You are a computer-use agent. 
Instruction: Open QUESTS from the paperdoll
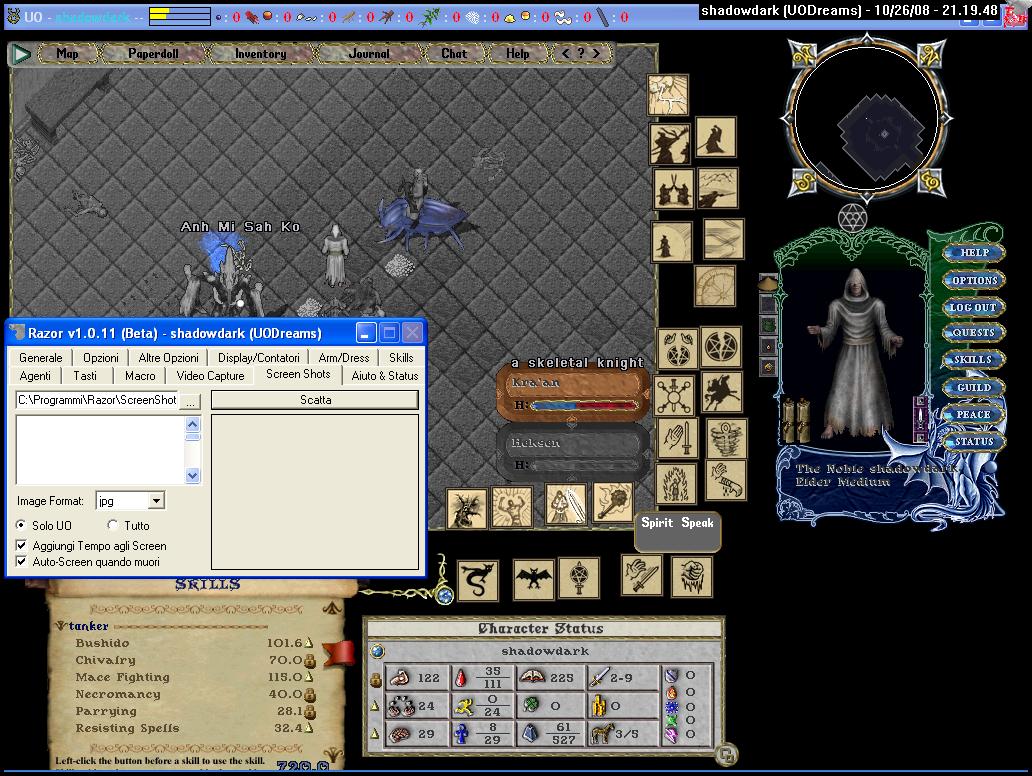pos(973,333)
